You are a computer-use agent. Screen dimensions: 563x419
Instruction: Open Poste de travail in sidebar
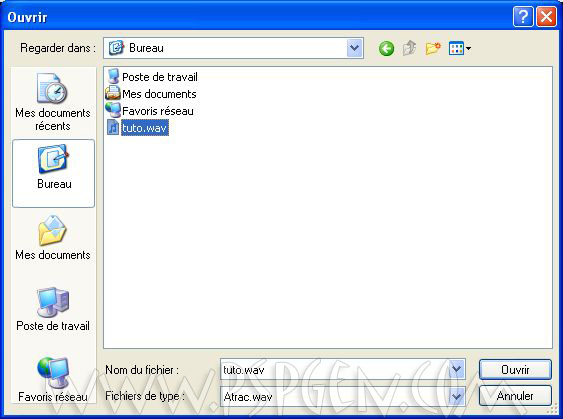[x=53, y=309]
